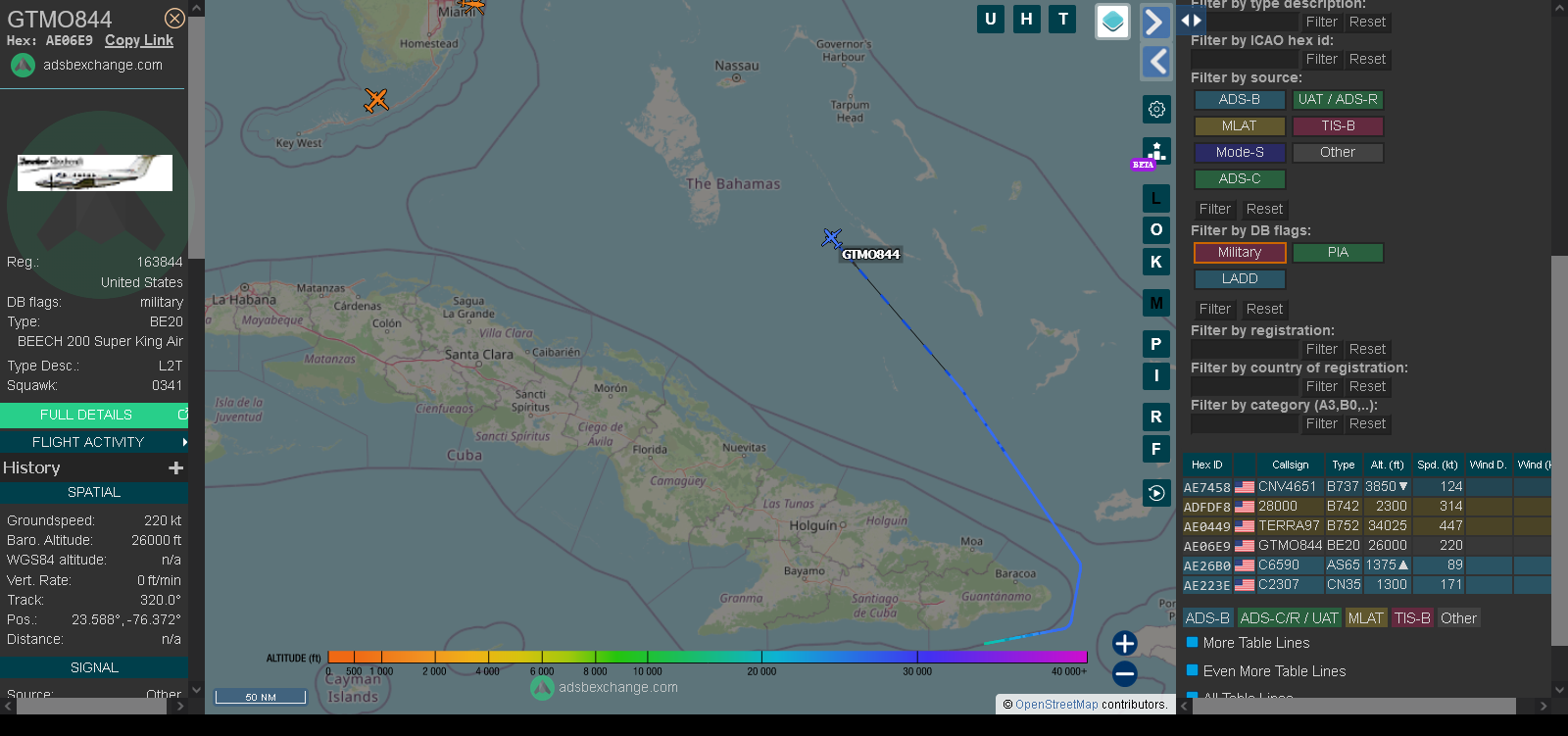The image size is (1568, 736).
Task: Reset the source filter
Action: pyautogui.click(x=1264, y=210)
